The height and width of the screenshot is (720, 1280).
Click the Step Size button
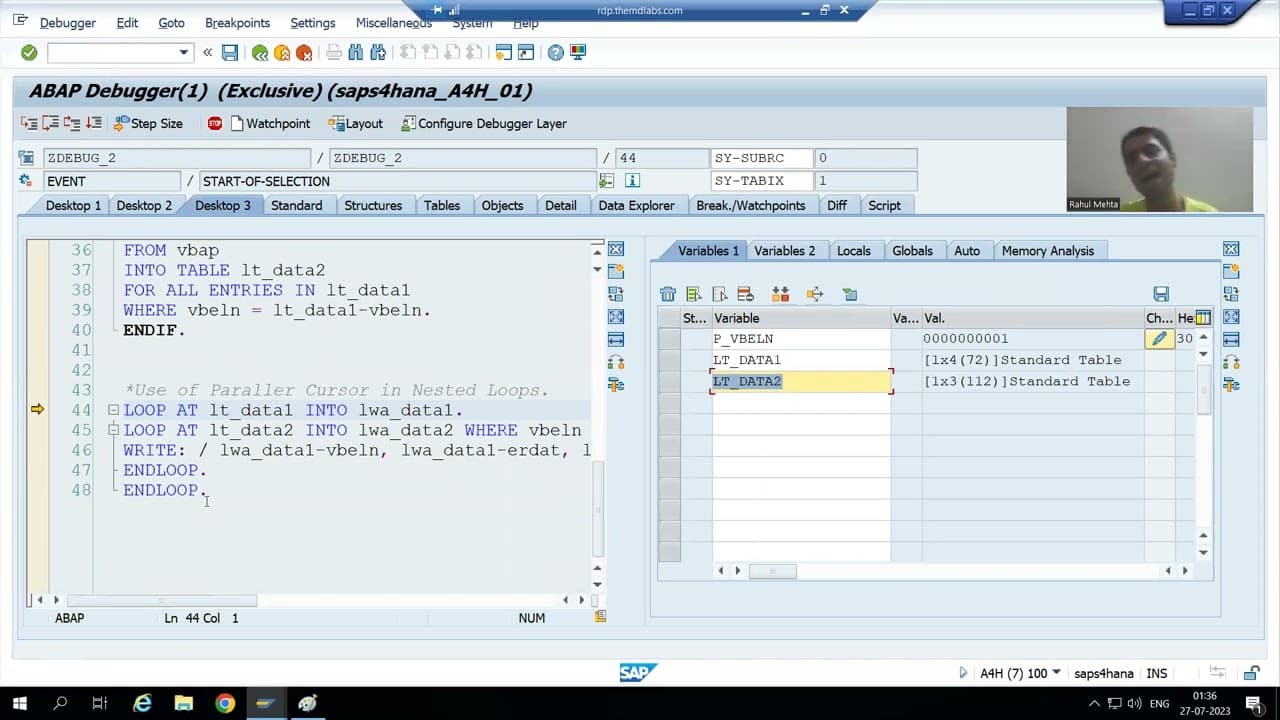point(148,123)
